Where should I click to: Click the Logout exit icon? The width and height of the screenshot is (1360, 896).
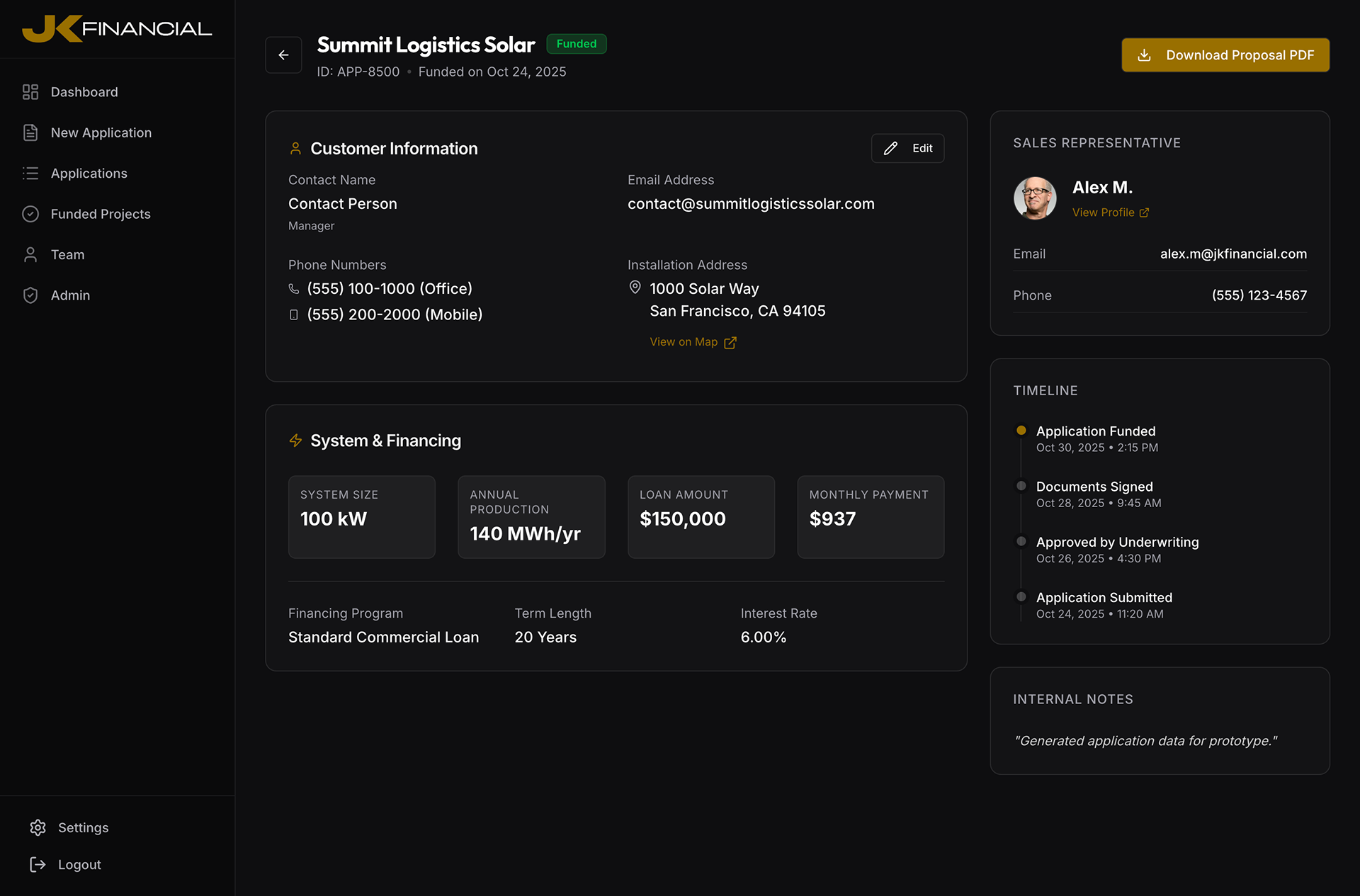38,864
